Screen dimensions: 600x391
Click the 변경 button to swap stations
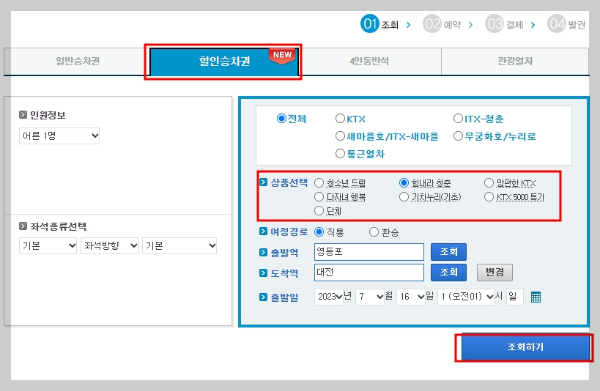494,272
